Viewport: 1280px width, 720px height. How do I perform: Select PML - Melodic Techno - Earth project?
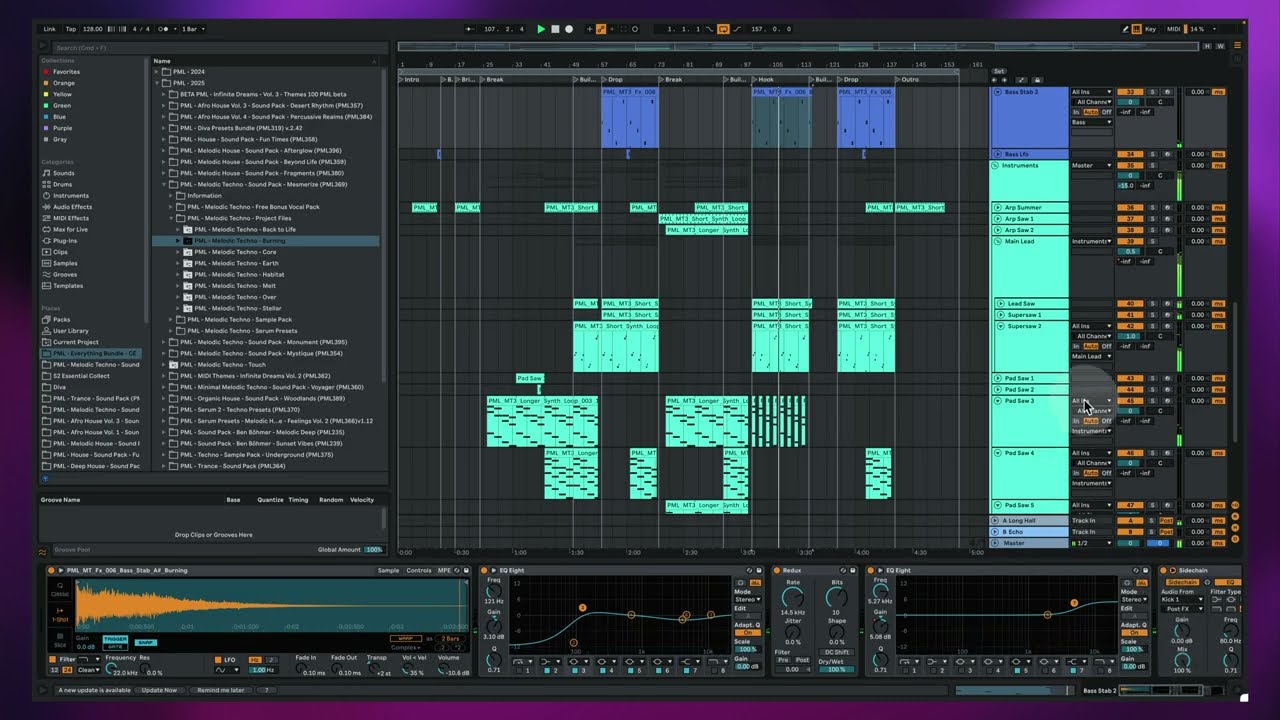[x=236, y=263]
